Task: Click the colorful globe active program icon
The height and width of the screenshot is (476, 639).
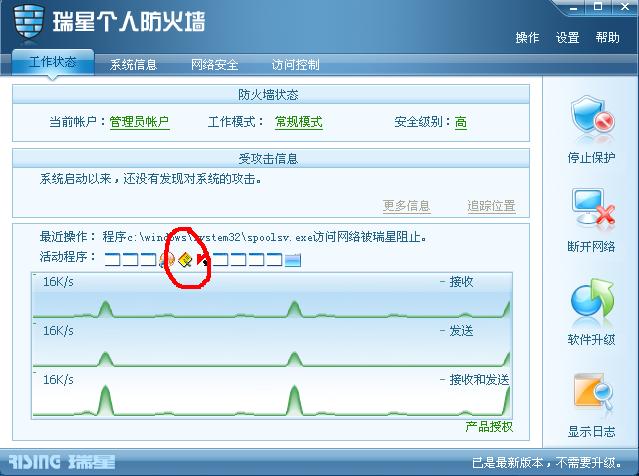Action: 167,260
